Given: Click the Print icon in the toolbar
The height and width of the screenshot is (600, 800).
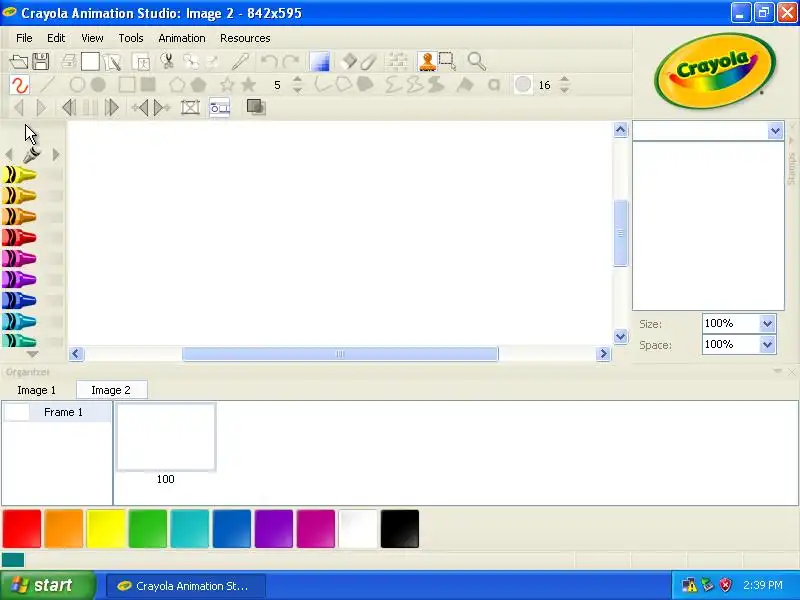Looking at the screenshot, I should pyautogui.click(x=68, y=62).
